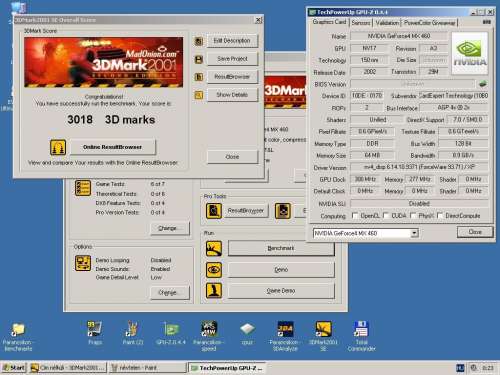Click the Start button on taskbar
The width and height of the screenshot is (500, 375).
pos(14,368)
